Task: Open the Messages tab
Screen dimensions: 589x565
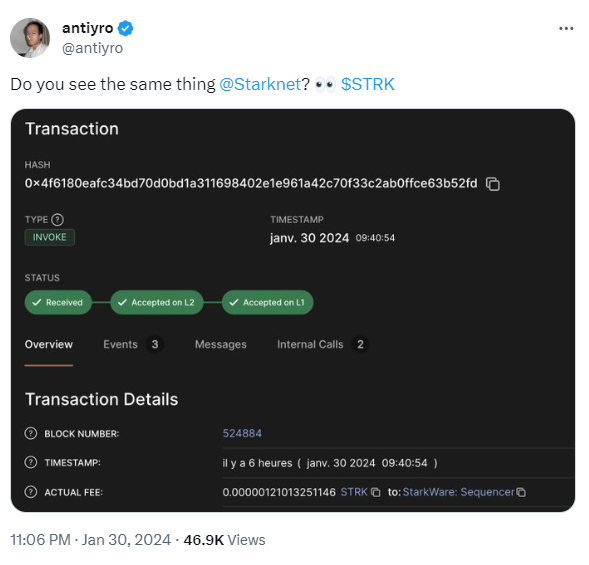Action: [221, 344]
